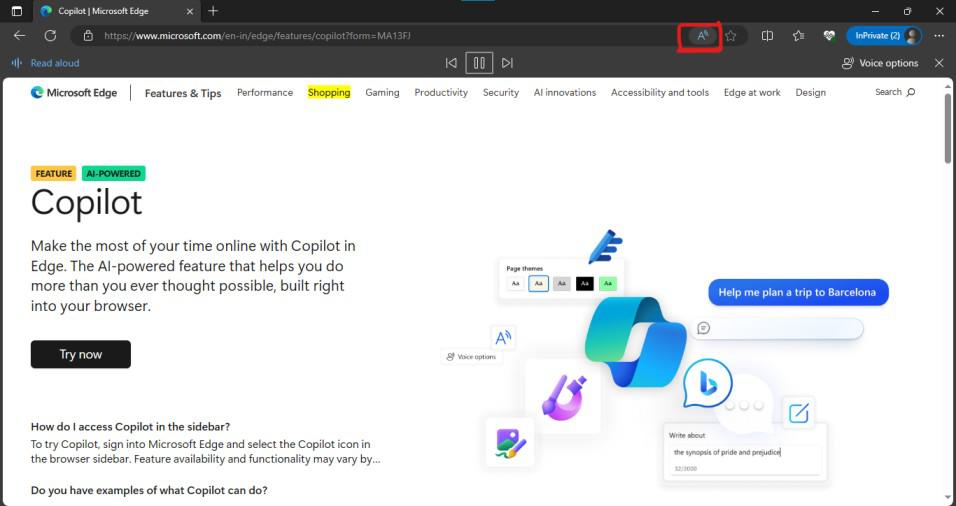This screenshot has height=506, width=956.
Task: Click the Read aloud A icon in illustration
Action: click(x=503, y=337)
